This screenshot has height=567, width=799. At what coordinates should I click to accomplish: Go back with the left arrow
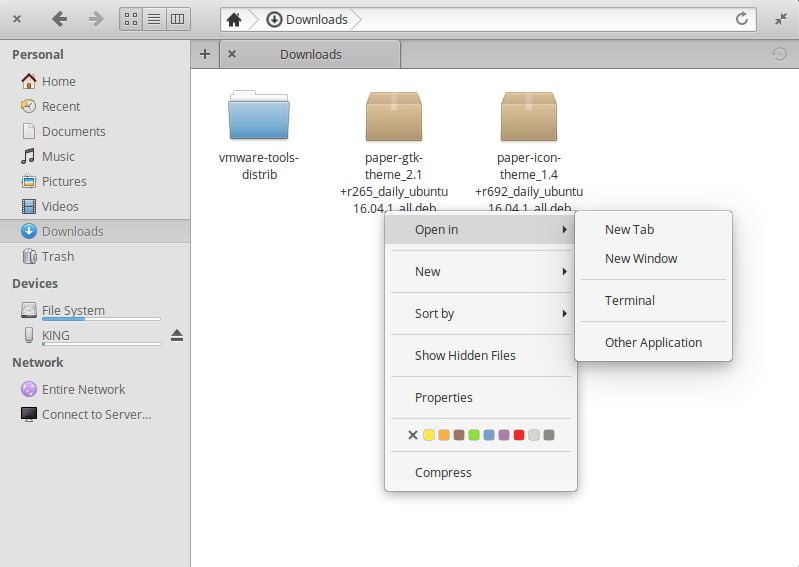tap(60, 19)
